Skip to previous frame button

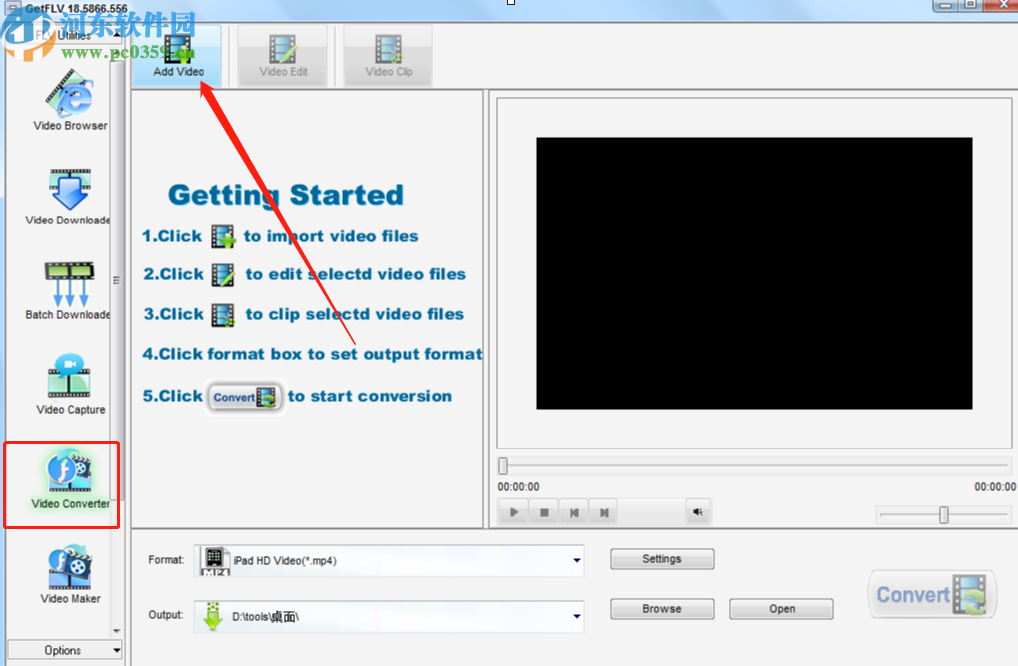[x=574, y=512]
